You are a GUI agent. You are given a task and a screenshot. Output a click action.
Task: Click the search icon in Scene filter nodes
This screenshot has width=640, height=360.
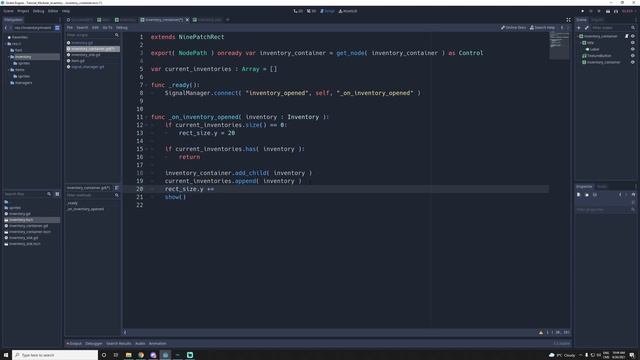point(633,28)
